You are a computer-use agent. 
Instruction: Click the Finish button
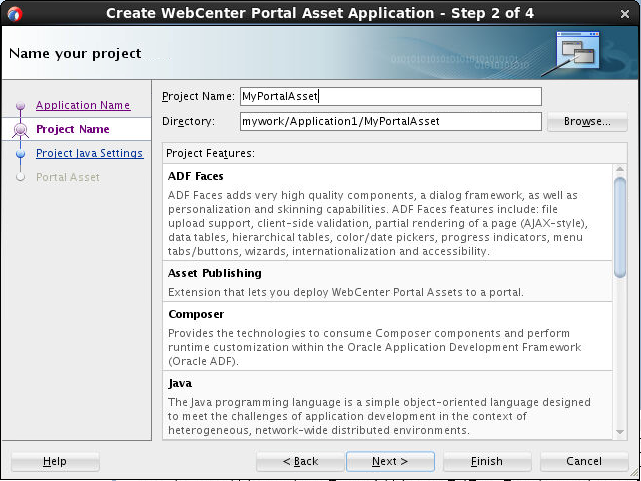pos(487,461)
